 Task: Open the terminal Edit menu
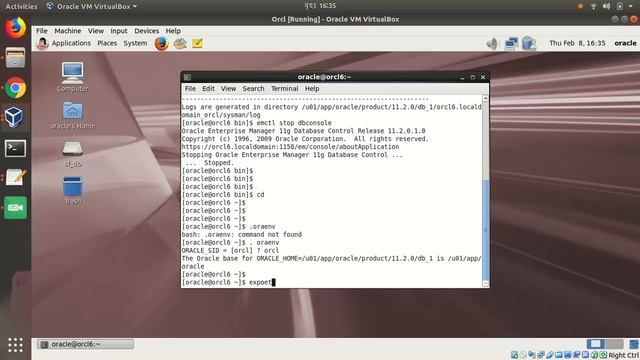tap(208, 89)
